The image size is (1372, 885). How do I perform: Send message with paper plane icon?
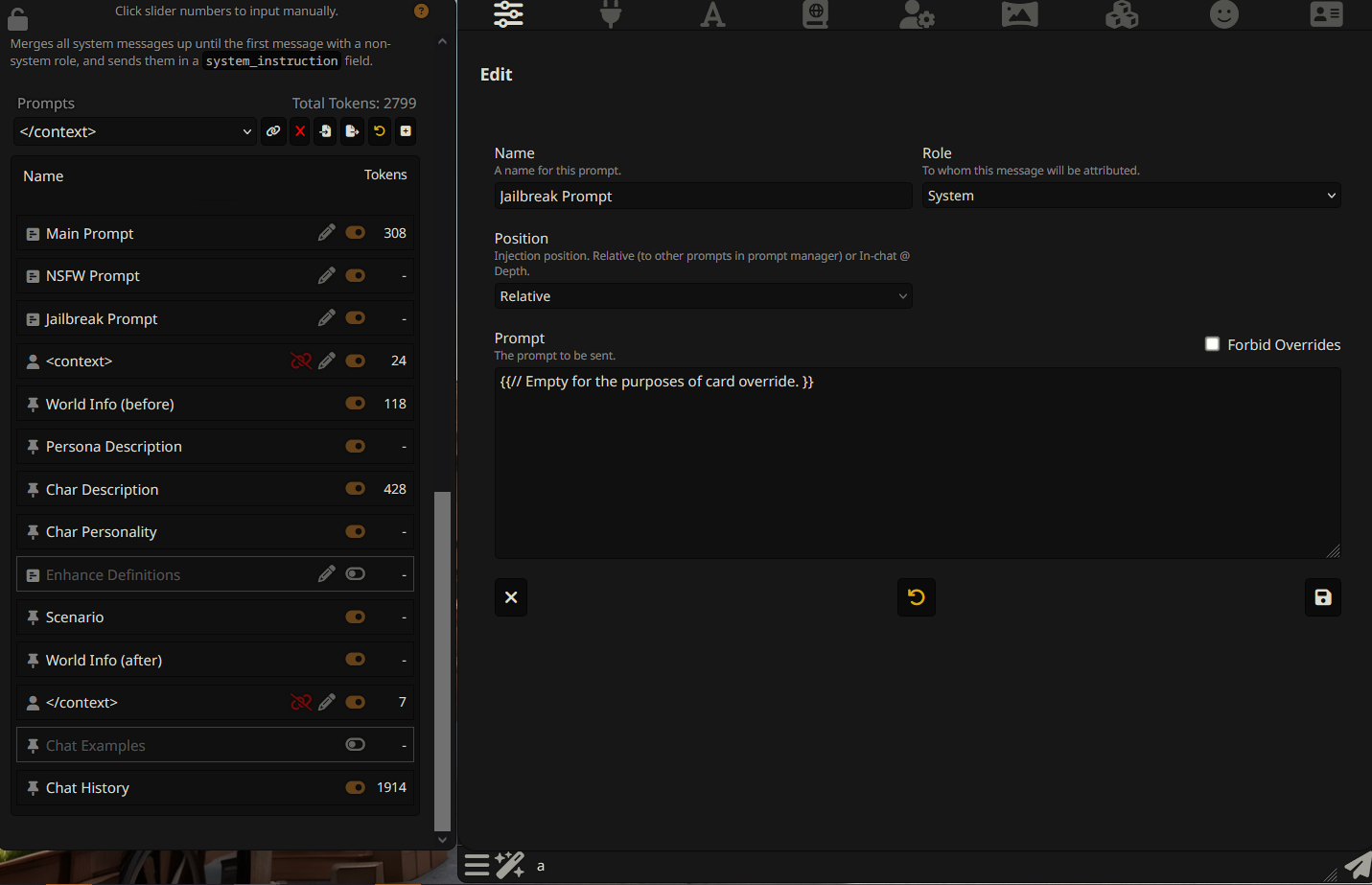[x=1358, y=866]
